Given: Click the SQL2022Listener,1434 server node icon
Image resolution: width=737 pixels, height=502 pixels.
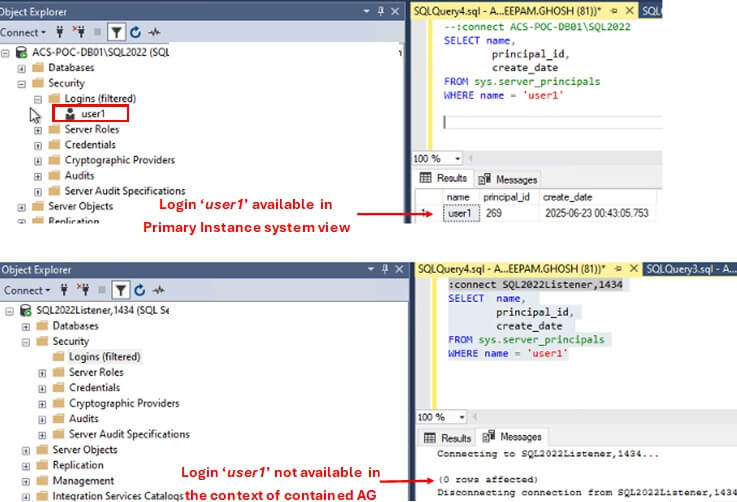Looking at the screenshot, I should [25, 310].
